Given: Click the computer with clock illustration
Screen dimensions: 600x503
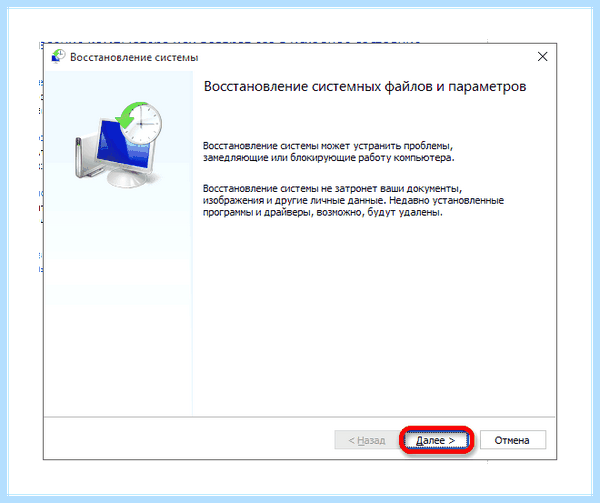Looking at the screenshot, I should coord(118,145).
